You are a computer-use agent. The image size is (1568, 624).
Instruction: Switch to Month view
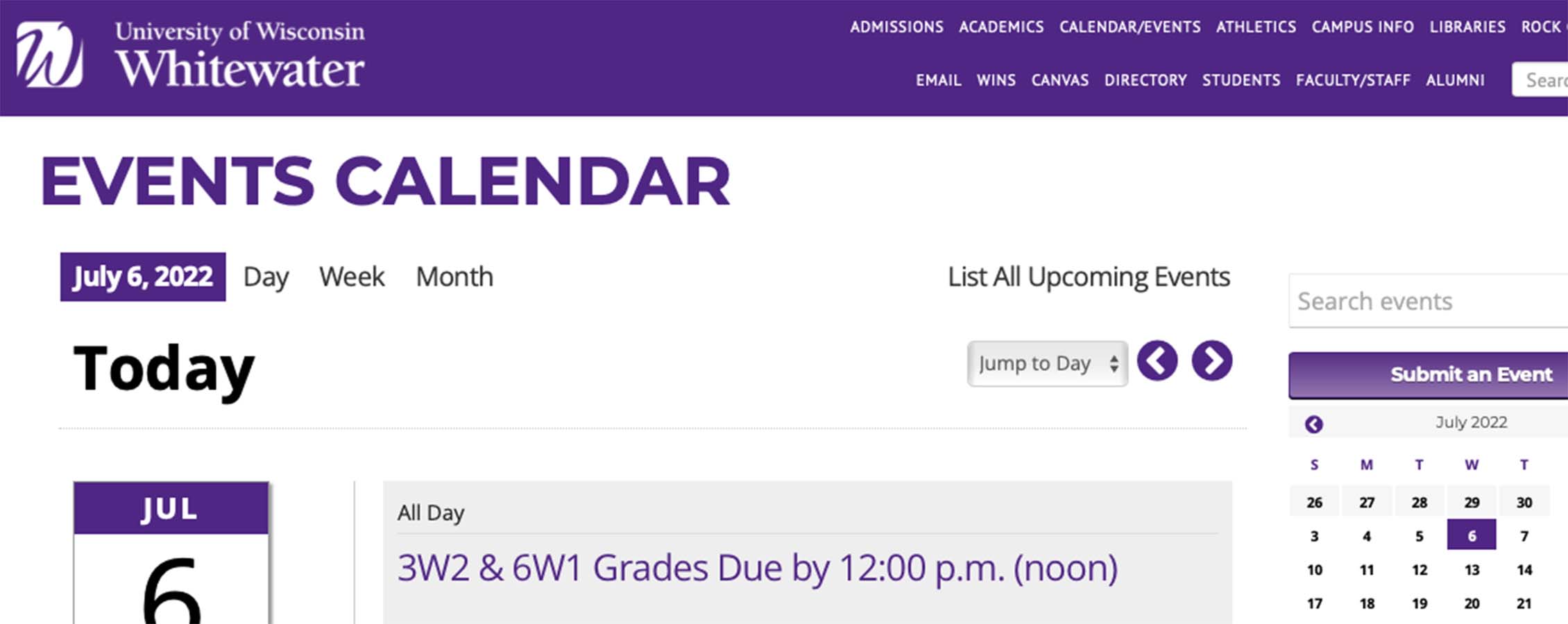pyautogui.click(x=454, y=277)
